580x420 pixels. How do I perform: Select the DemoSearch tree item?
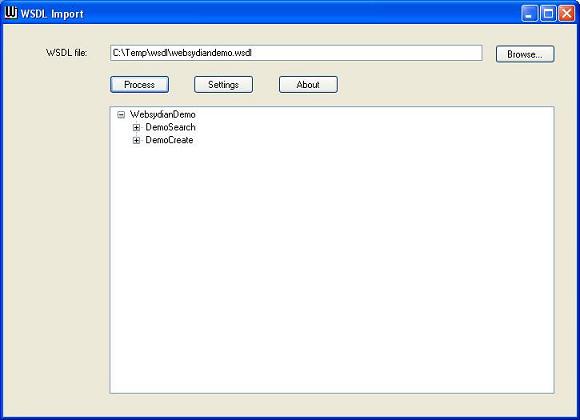(170, 127)
